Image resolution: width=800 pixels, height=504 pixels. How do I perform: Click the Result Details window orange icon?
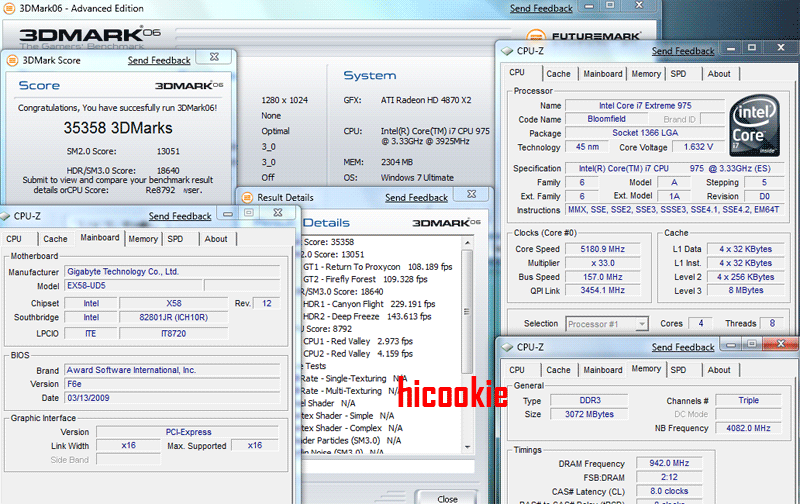tap(247, 197)
